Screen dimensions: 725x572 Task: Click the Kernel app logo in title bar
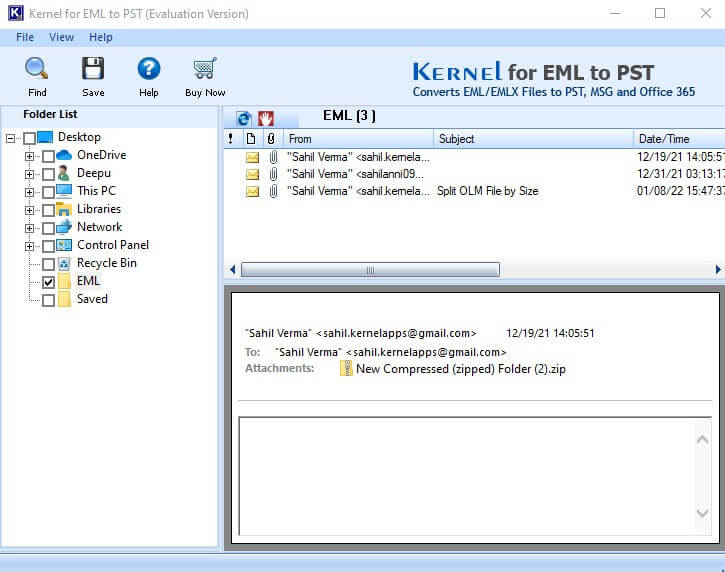15,13
